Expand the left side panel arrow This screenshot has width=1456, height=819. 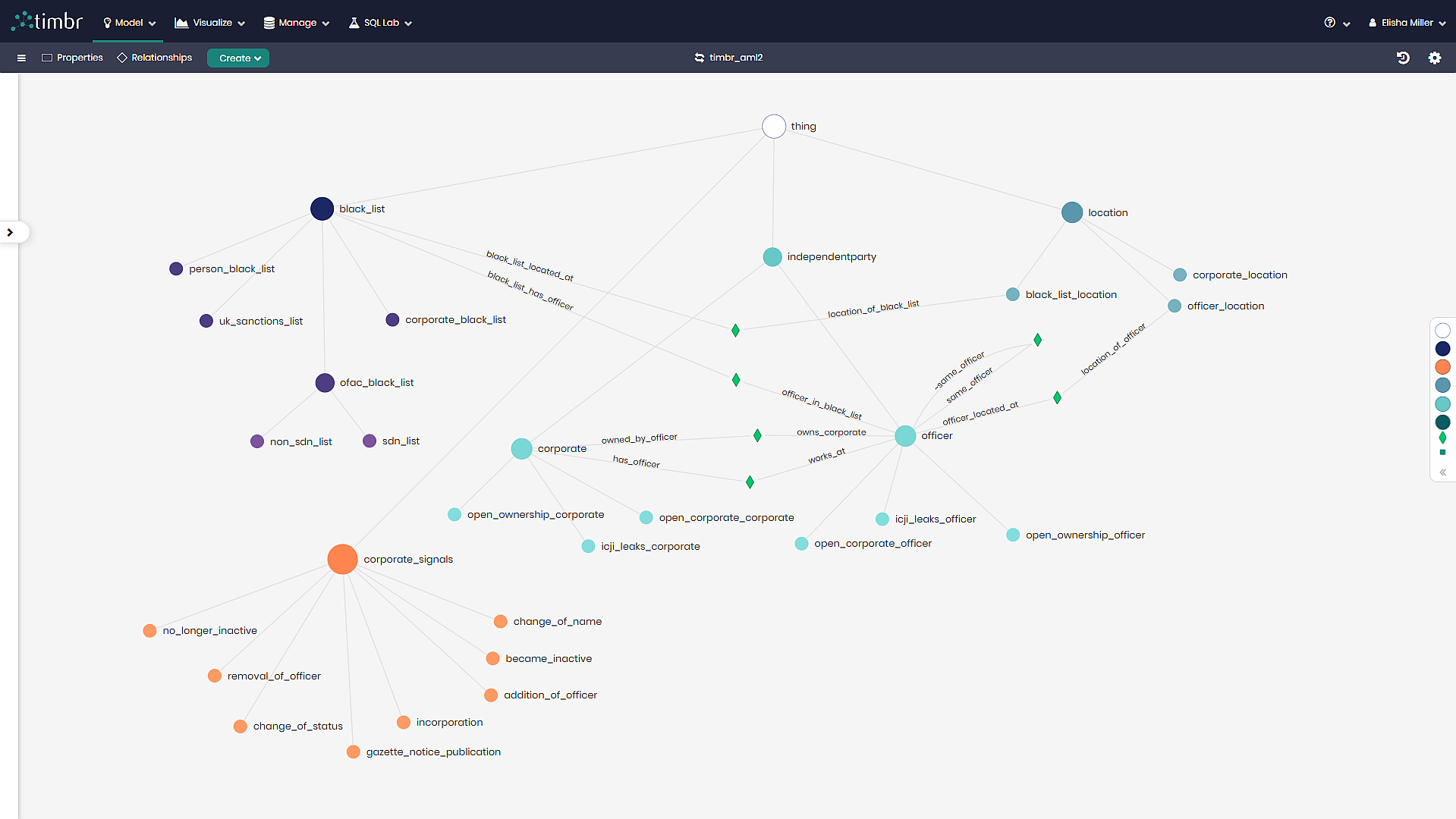(10, 232)
